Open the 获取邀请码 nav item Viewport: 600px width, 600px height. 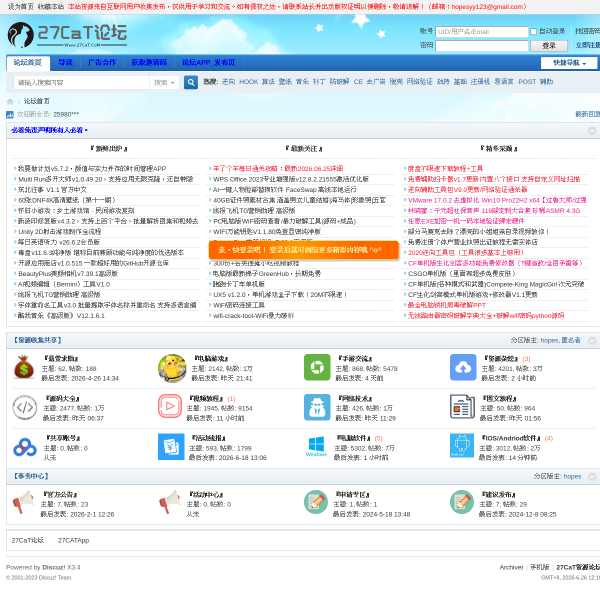149,62
